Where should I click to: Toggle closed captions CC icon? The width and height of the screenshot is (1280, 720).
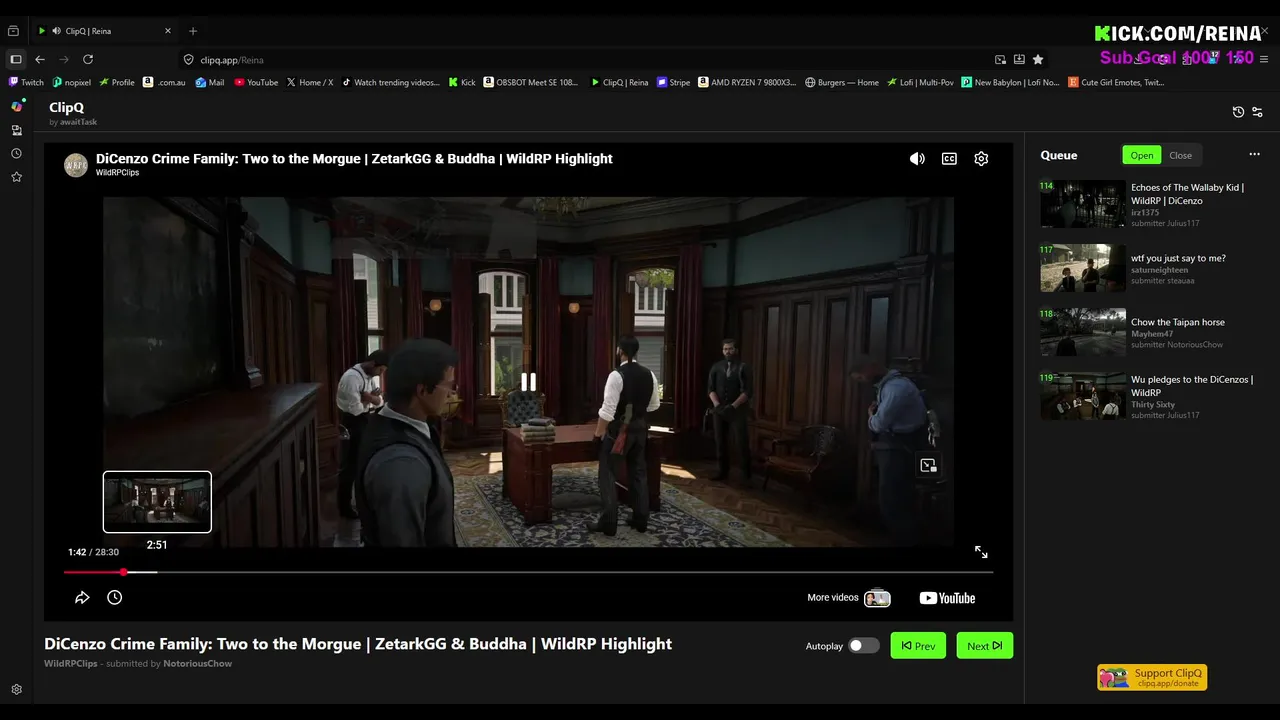pos(949,158)
